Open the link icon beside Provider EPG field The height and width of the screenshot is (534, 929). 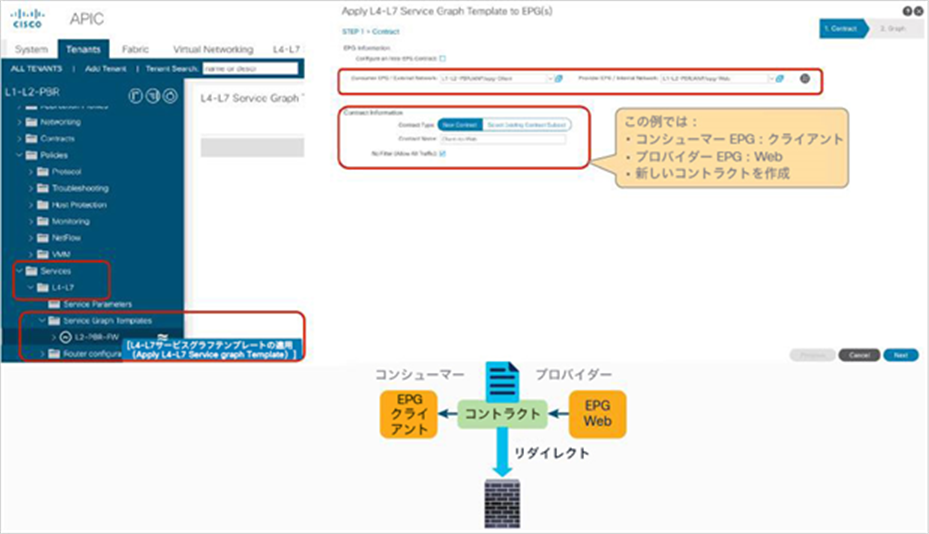click(x=780, y=78)
